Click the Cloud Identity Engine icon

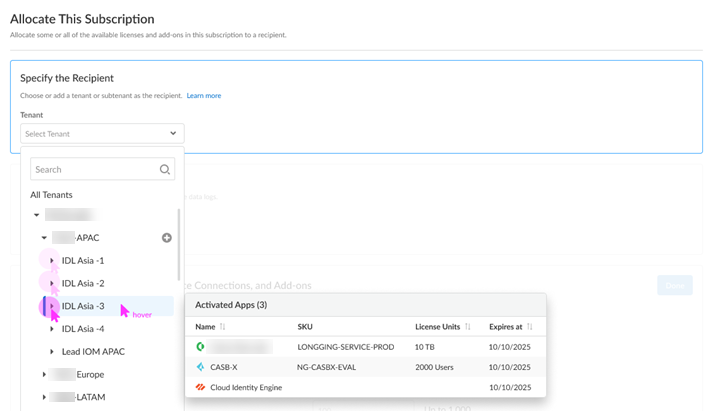pyautogui.click(x=201, y=387)
